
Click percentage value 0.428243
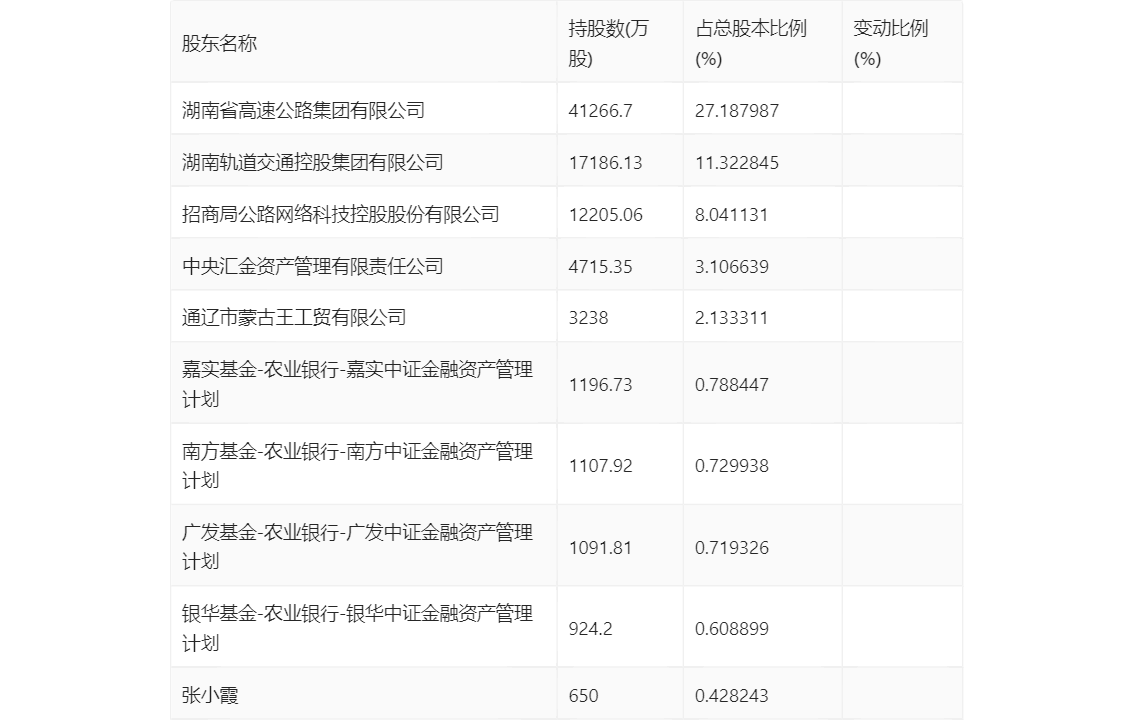pyautogui.click(x=732, y=696)
